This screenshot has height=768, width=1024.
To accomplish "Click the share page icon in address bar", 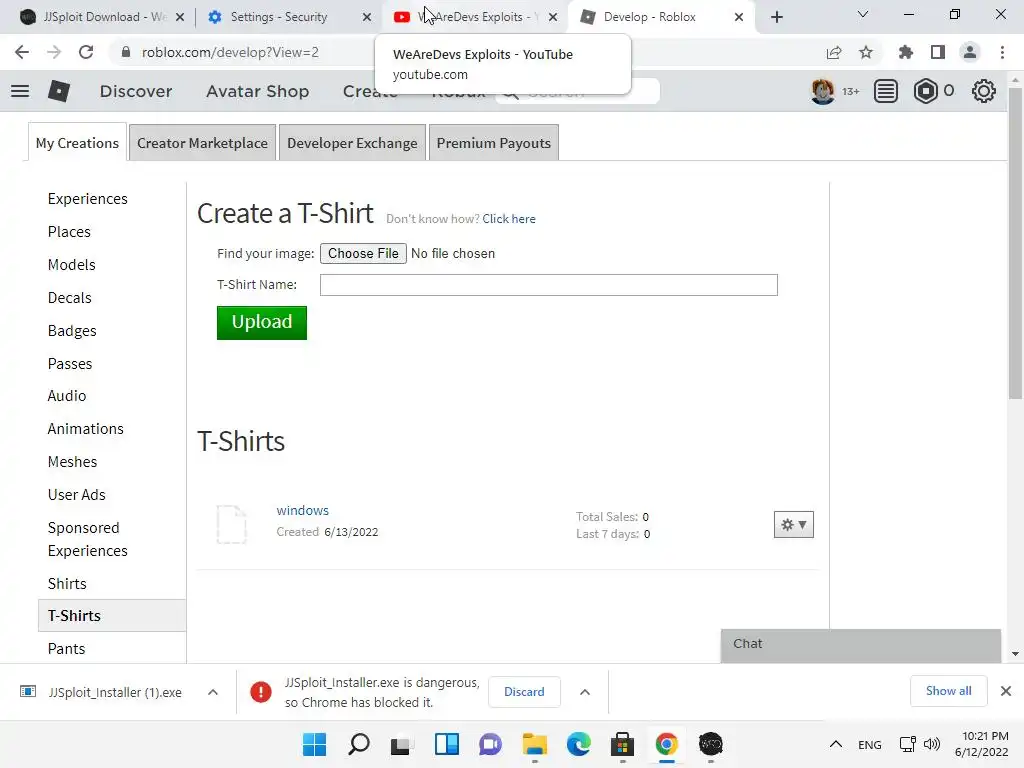I will pos(834,52).
